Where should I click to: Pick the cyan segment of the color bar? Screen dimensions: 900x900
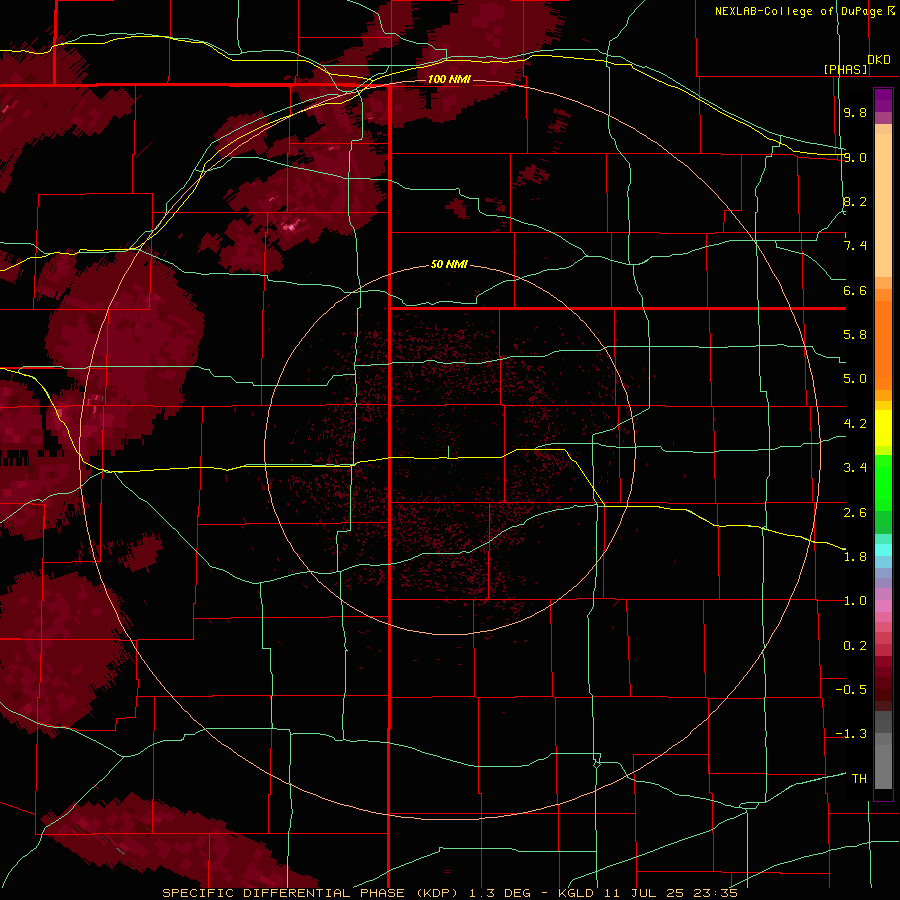(883, 549)
